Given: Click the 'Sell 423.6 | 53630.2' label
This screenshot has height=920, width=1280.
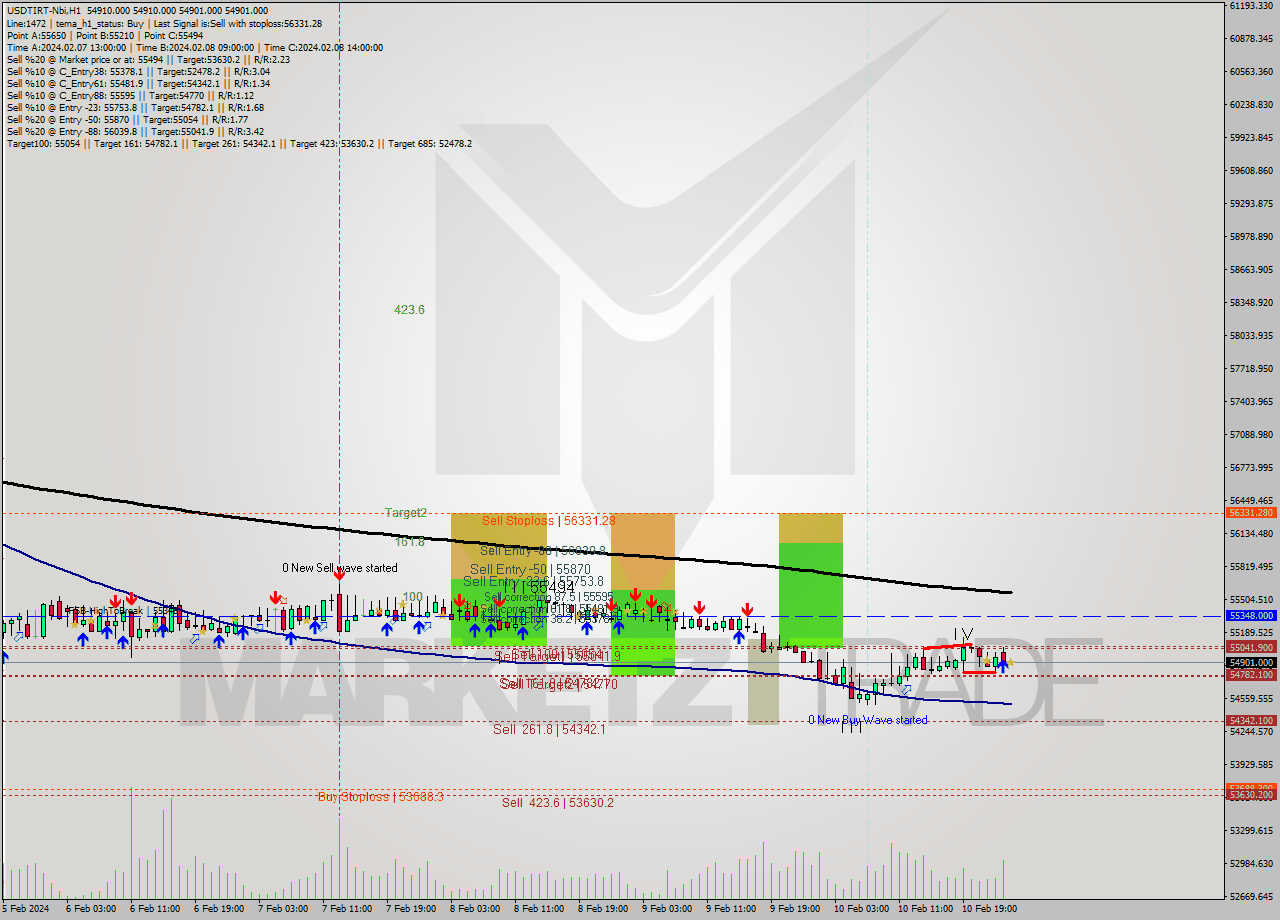Looking at the screenshot, I should point(558,802).
